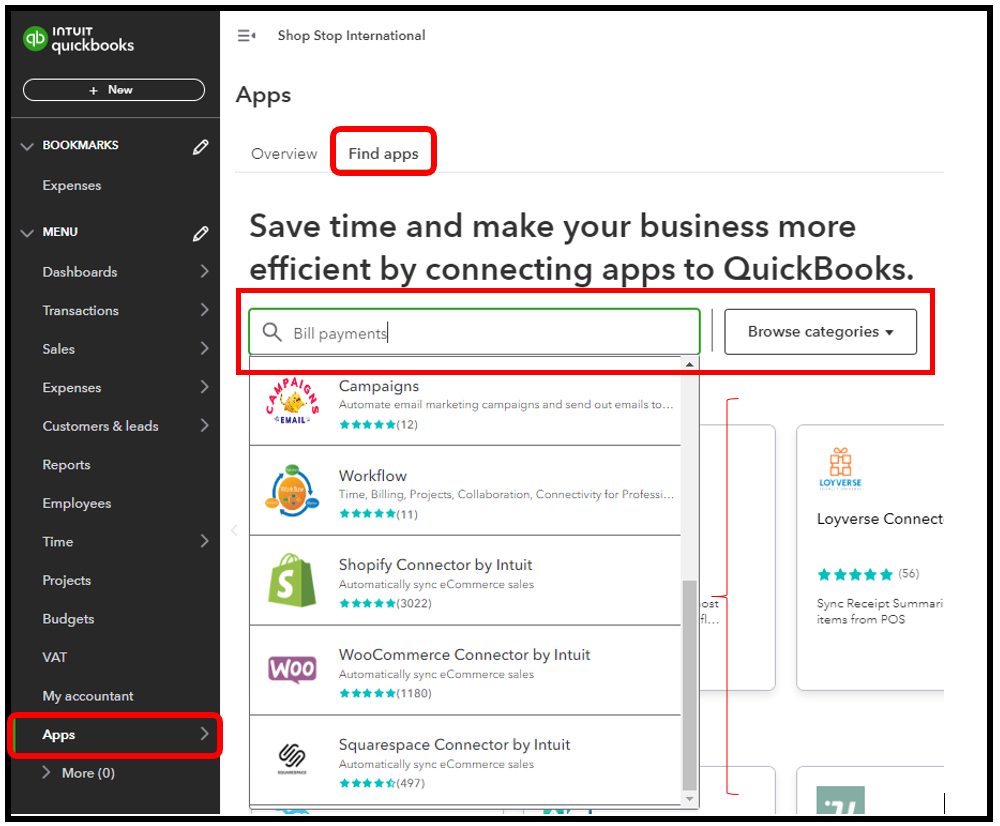This screenshot has width=1000, height=826.
Task: Select the Shopify Connector app icon
Action: [x=292, y=580]
